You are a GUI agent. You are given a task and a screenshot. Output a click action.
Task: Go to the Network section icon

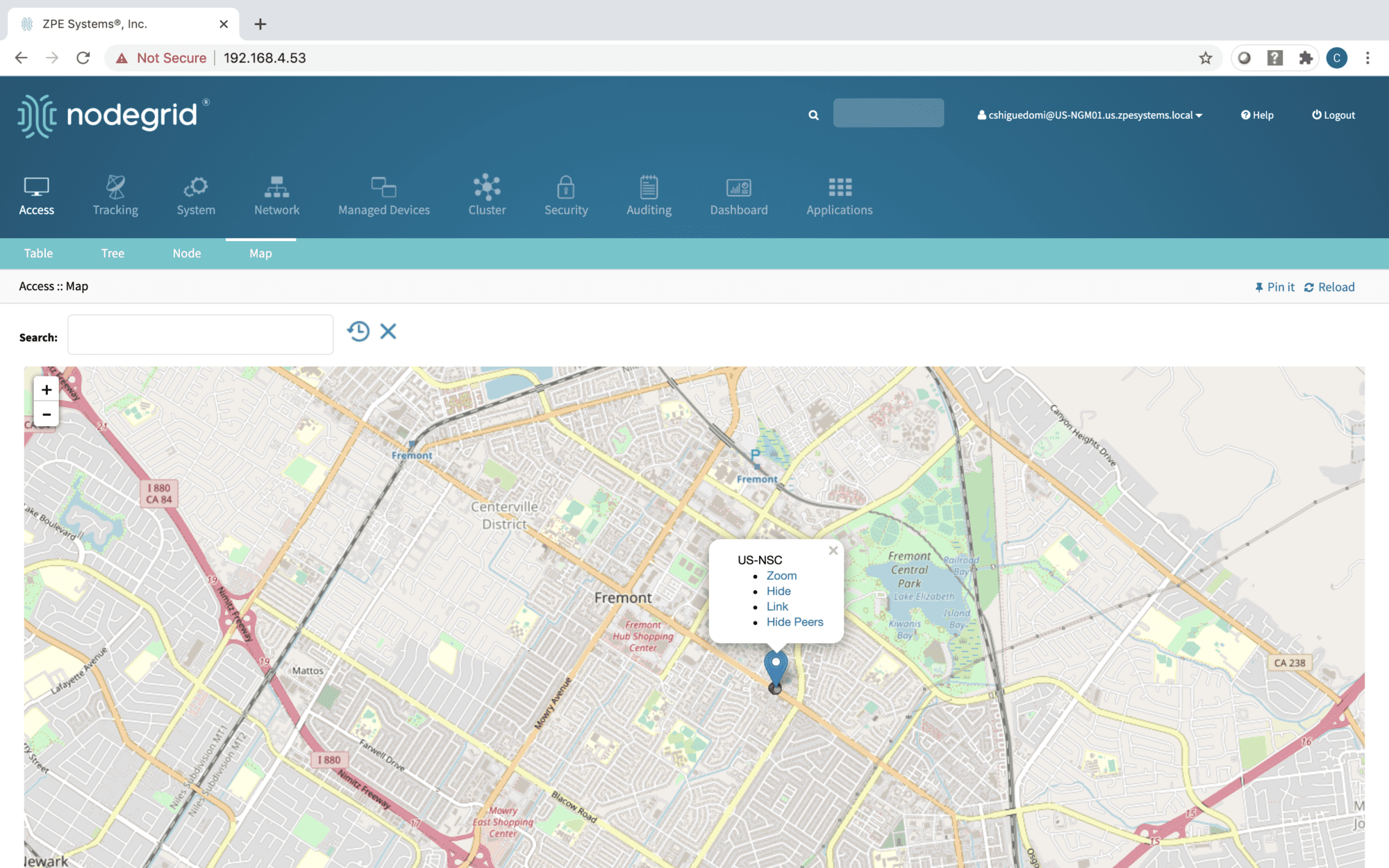276,187
